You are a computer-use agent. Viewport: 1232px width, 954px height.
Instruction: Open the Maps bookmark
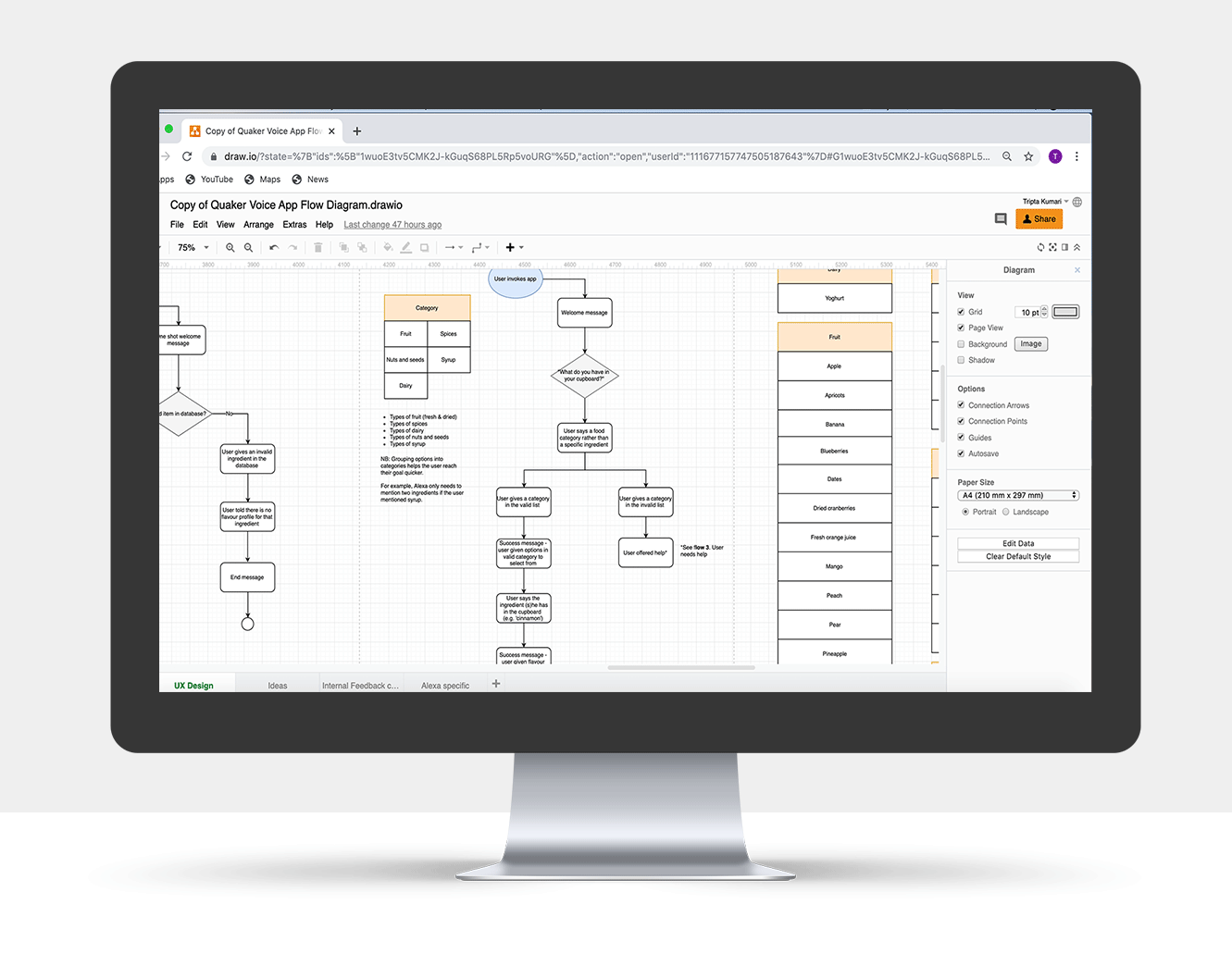coord(262,180)
